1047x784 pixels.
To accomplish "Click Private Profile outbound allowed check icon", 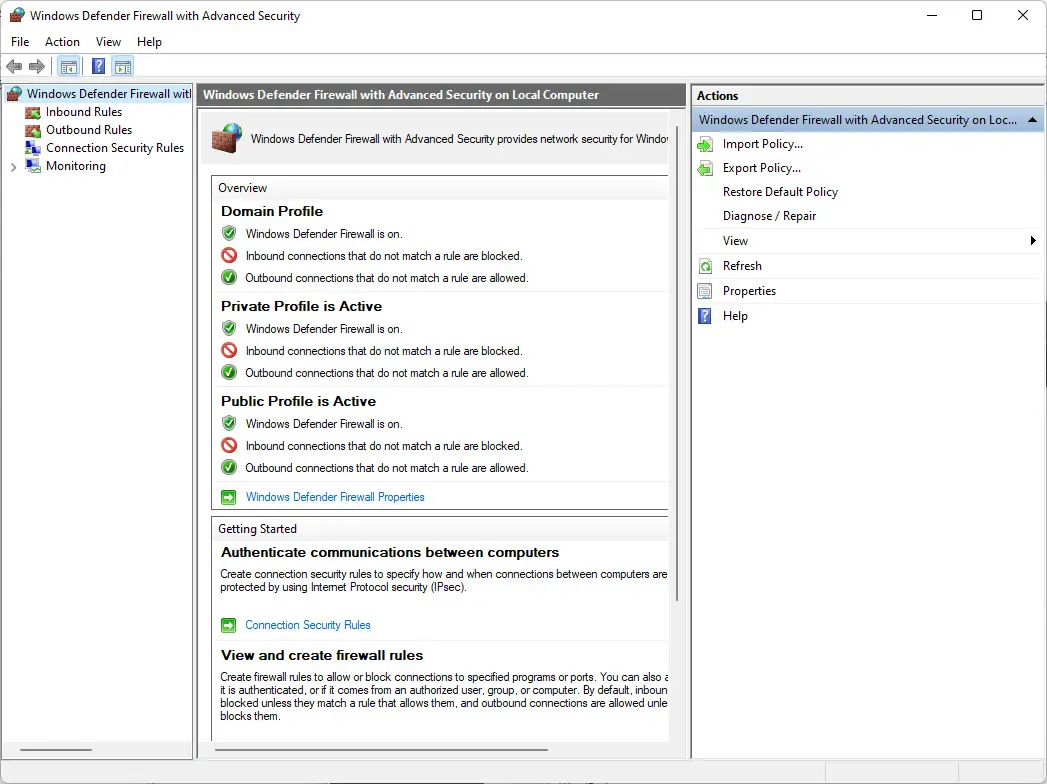I will tap(229, 373).
